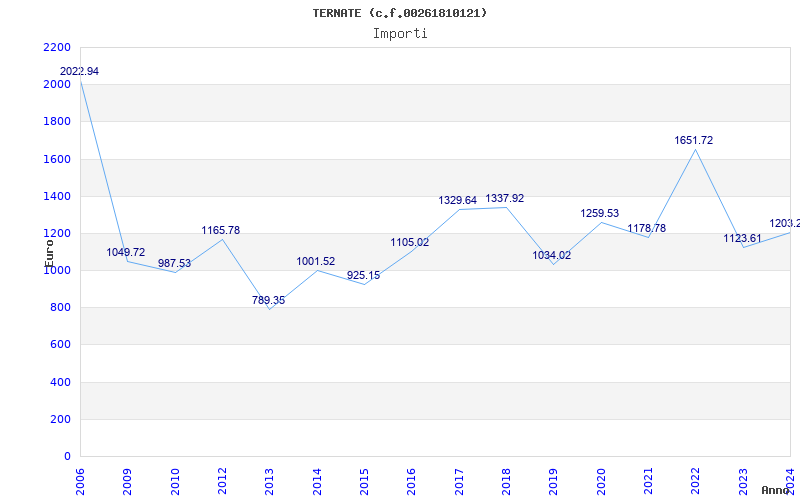Click x-axis year 2017
Image resolution: width=800 pixels, height=500 pixels.
pos(459,482)
